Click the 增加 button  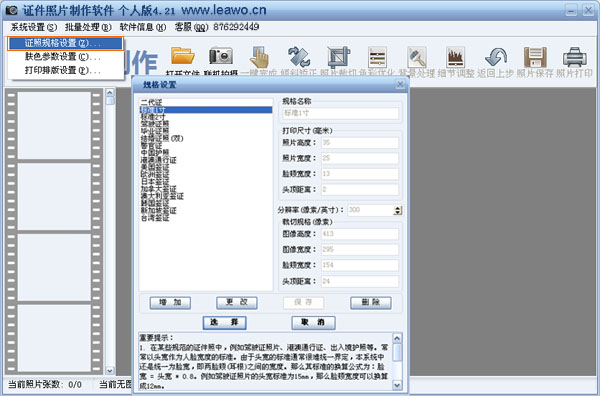coord(170,303)
